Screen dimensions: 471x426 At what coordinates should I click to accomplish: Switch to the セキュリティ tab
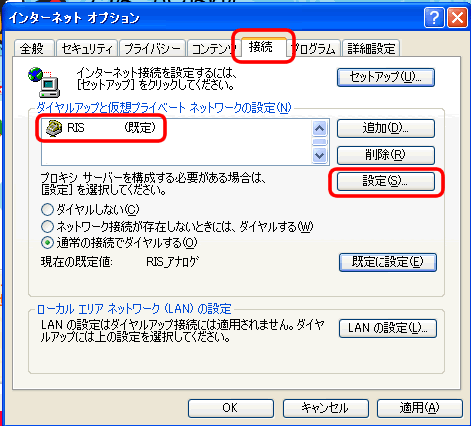[x=87, y=49]
